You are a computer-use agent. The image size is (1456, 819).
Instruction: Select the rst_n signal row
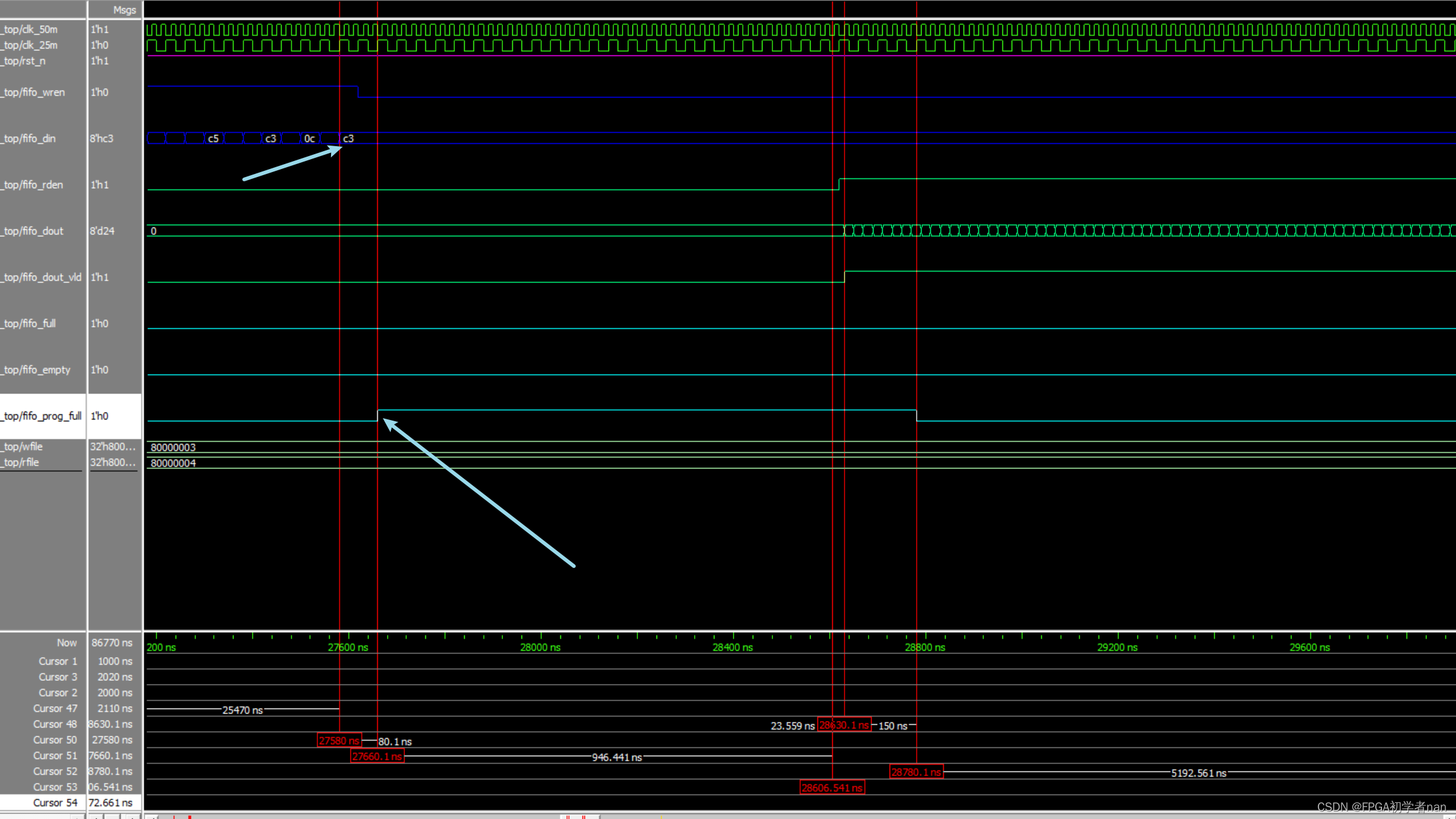tap(23, 61)
